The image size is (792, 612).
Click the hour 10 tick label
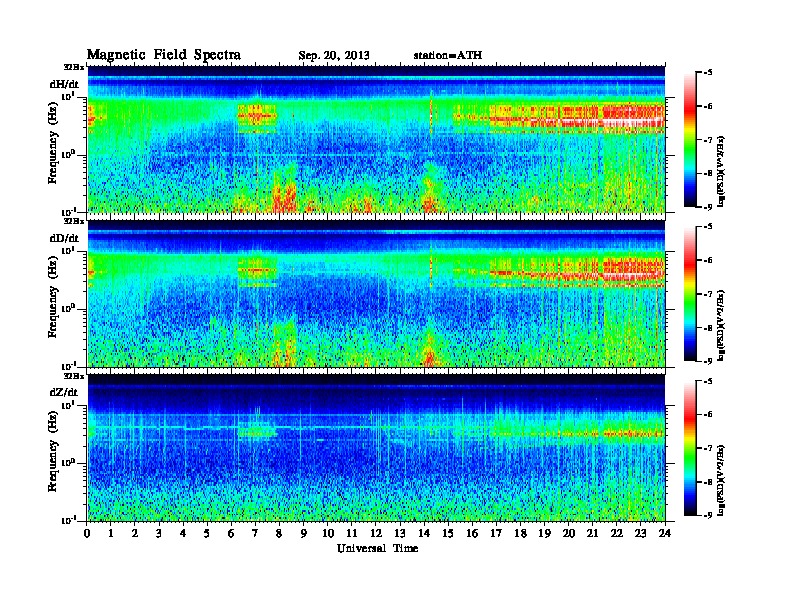328,533
